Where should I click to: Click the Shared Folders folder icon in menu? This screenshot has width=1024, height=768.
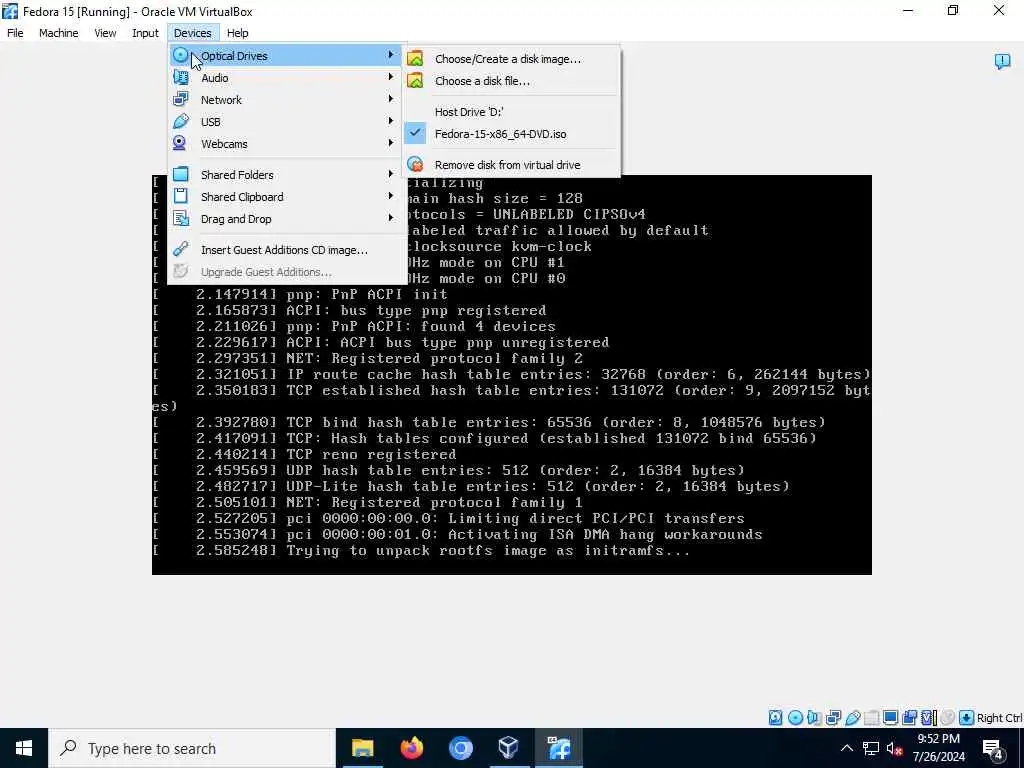[x=181, y=174]
